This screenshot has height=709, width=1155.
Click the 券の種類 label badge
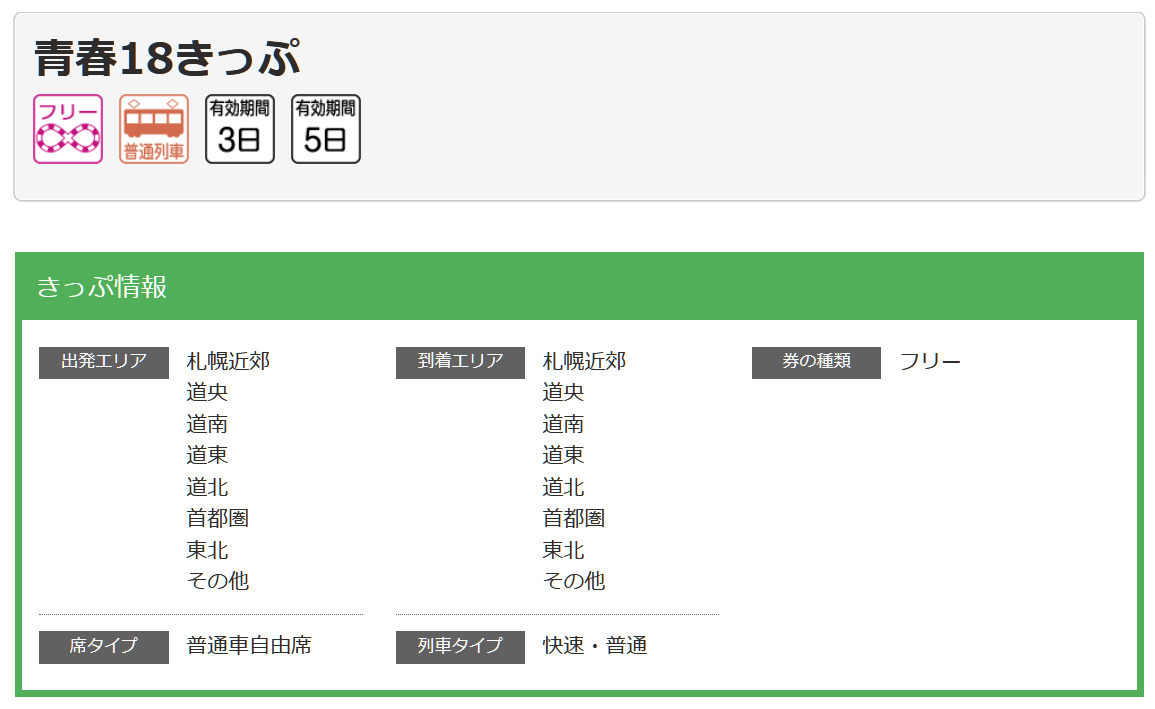(x=816, y=362)
